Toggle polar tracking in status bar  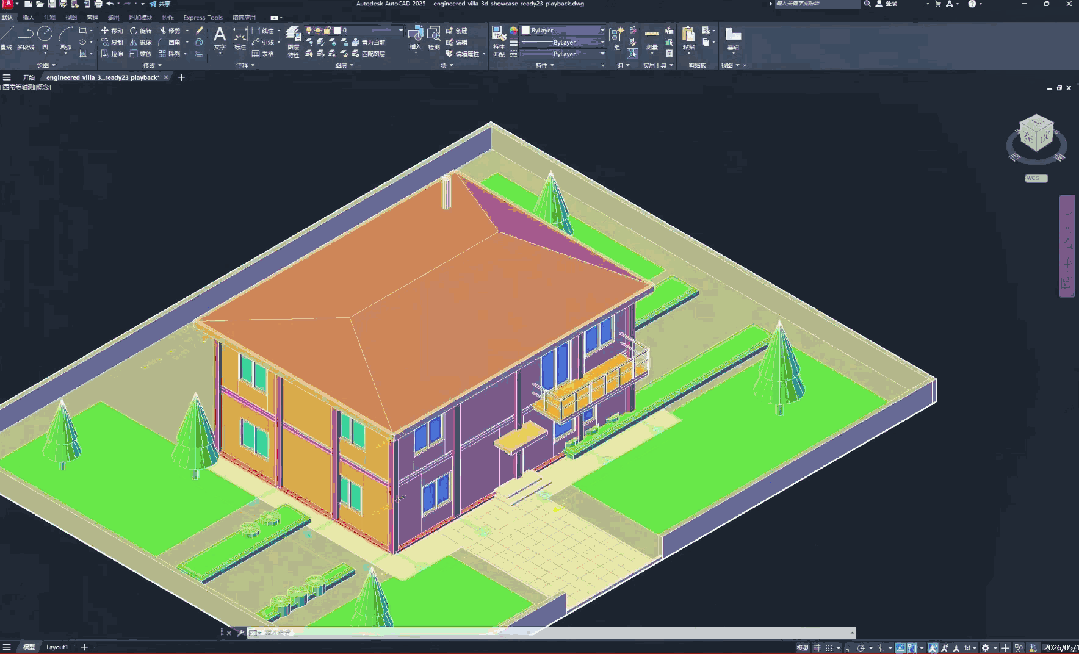[x=861, y=648]
